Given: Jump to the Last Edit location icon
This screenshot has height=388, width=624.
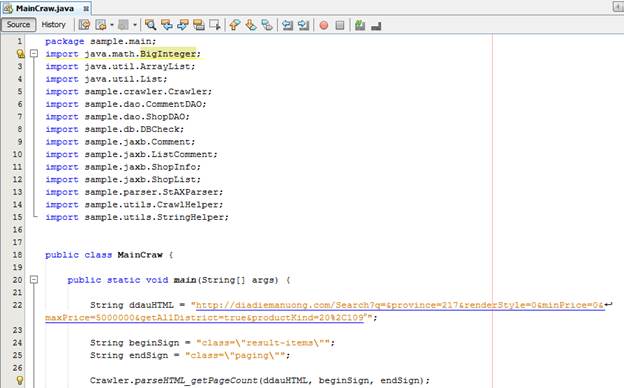Looking at the screenshot, I should point(84,25).
